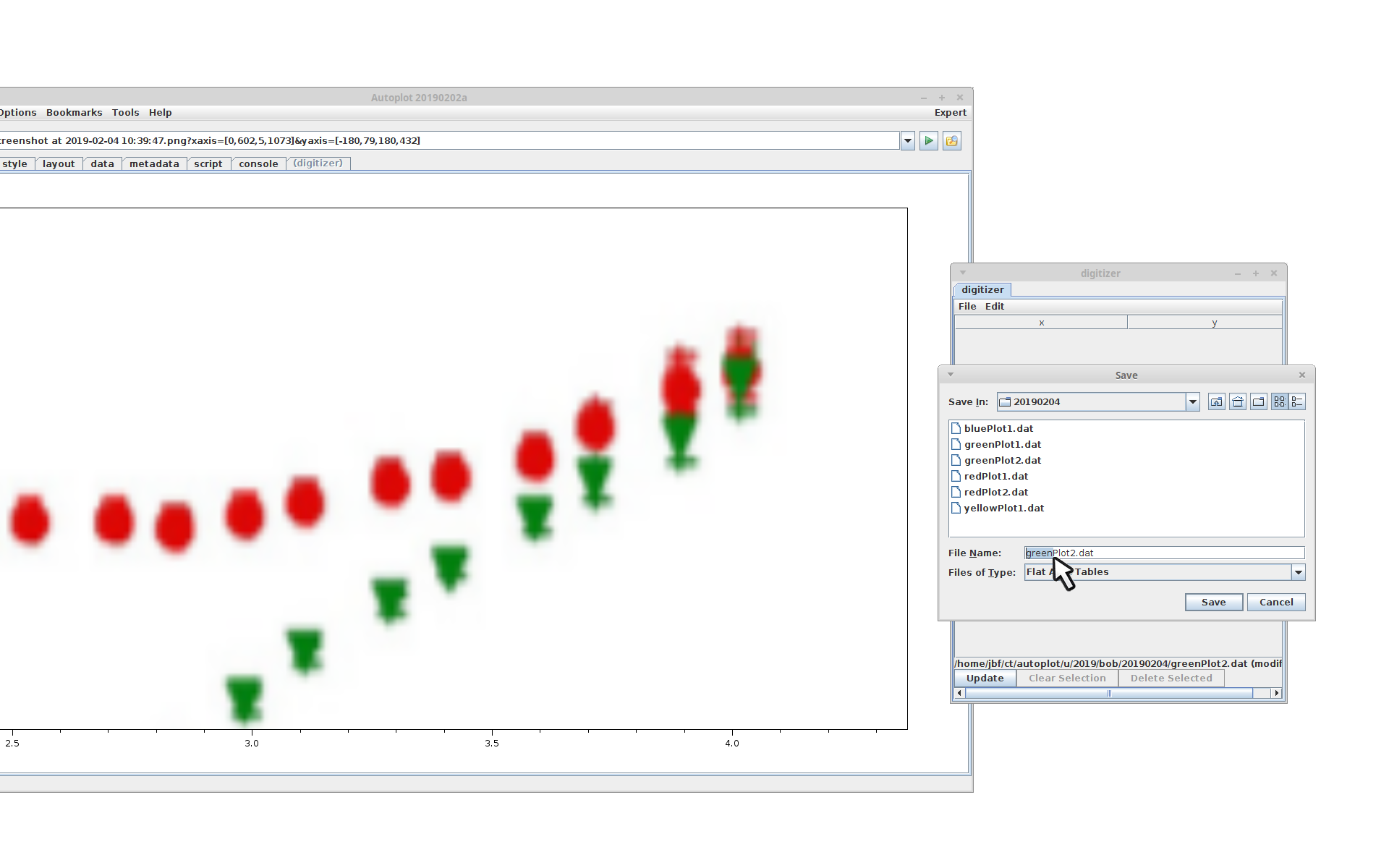Image resolution: width=1389 pixels, height=868 pixels.
Task: Click green play button to plot URI
Action: coord(929,141)
